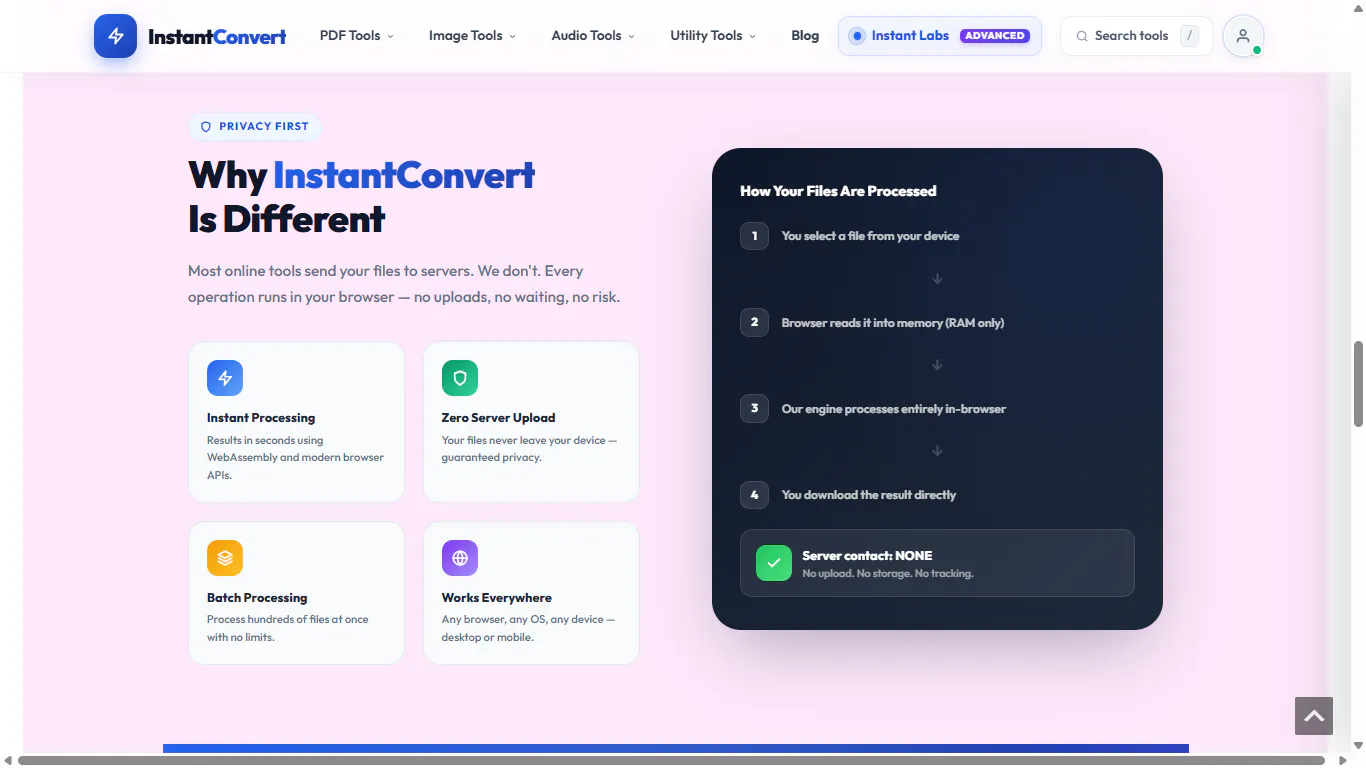Click 'No upload. No storage. No tracking.' text

pyautogui.click(x=888, y=574)
